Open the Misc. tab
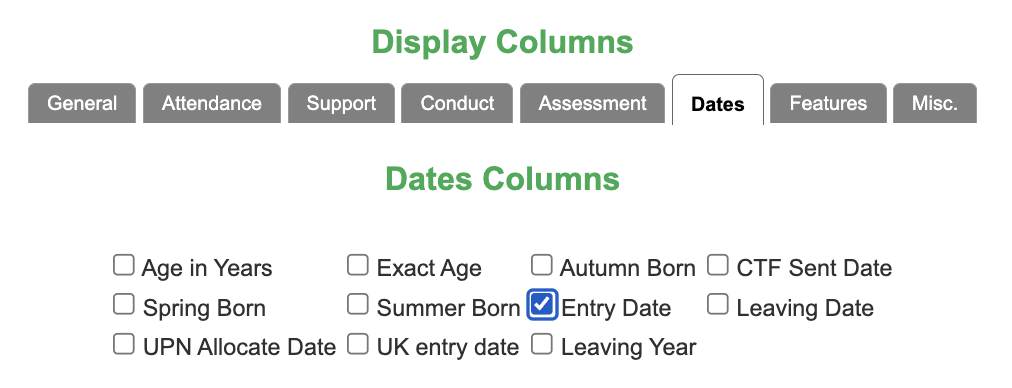 click(935, 103)
